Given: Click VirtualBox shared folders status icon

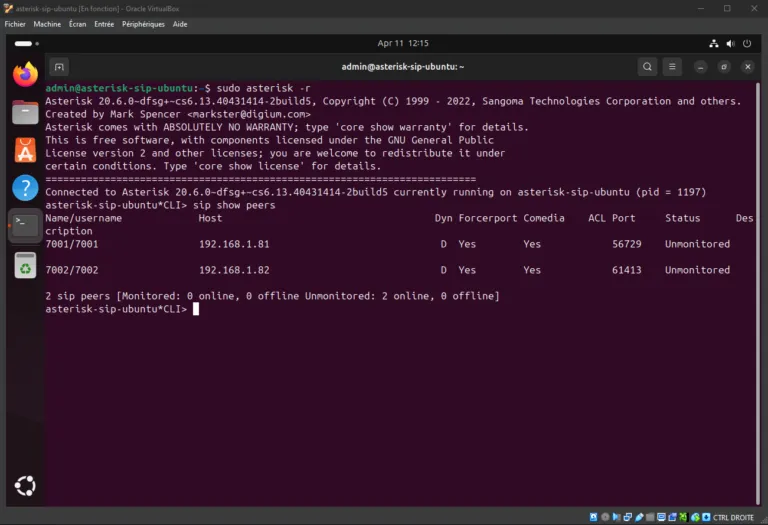Looking at the screenshot, I should click(x=650, y=517).
